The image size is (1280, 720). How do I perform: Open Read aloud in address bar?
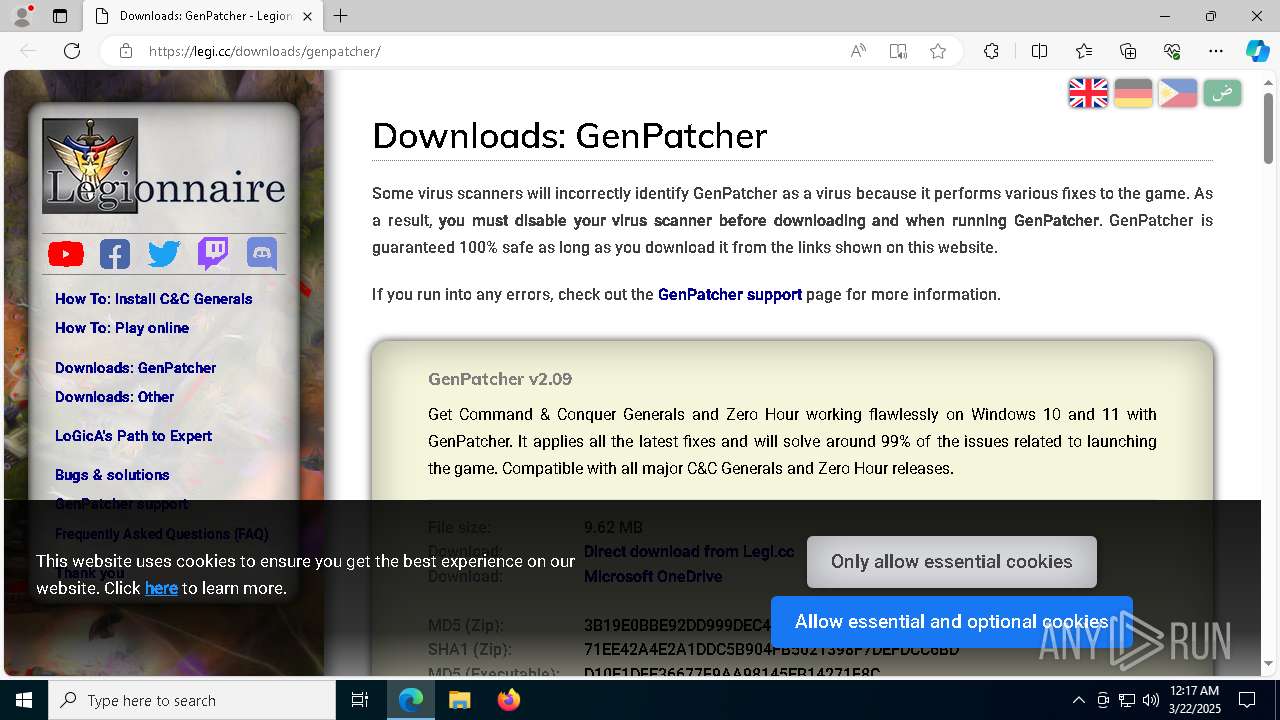[x=858, y=51]
